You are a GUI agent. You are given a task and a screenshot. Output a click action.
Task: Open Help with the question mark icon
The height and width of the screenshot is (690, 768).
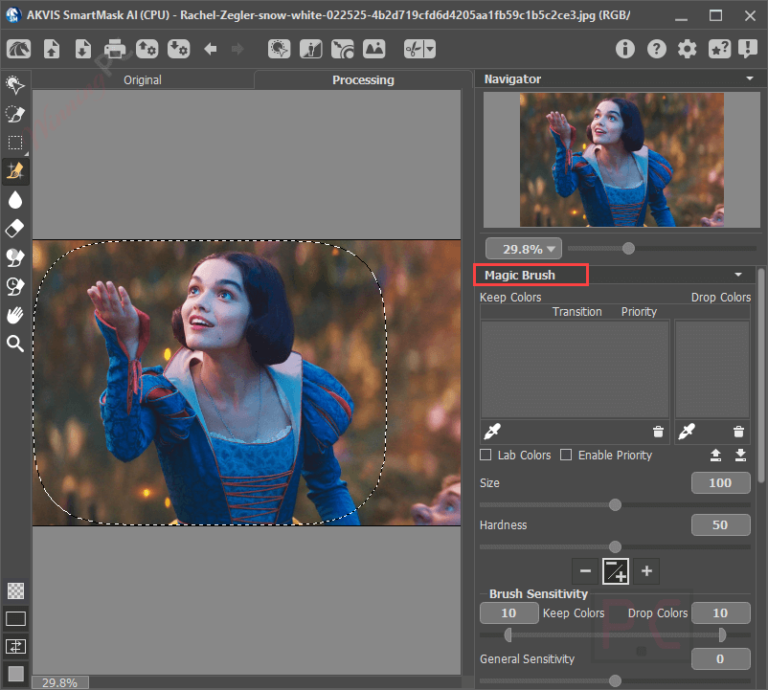[656, 49]
